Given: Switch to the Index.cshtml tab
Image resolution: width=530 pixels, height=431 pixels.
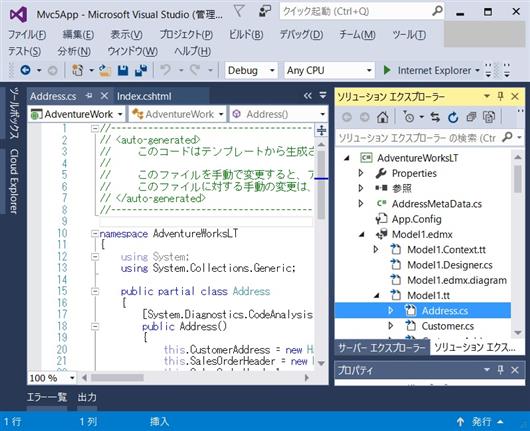Looking at the screenshot, I should (144, 96).
